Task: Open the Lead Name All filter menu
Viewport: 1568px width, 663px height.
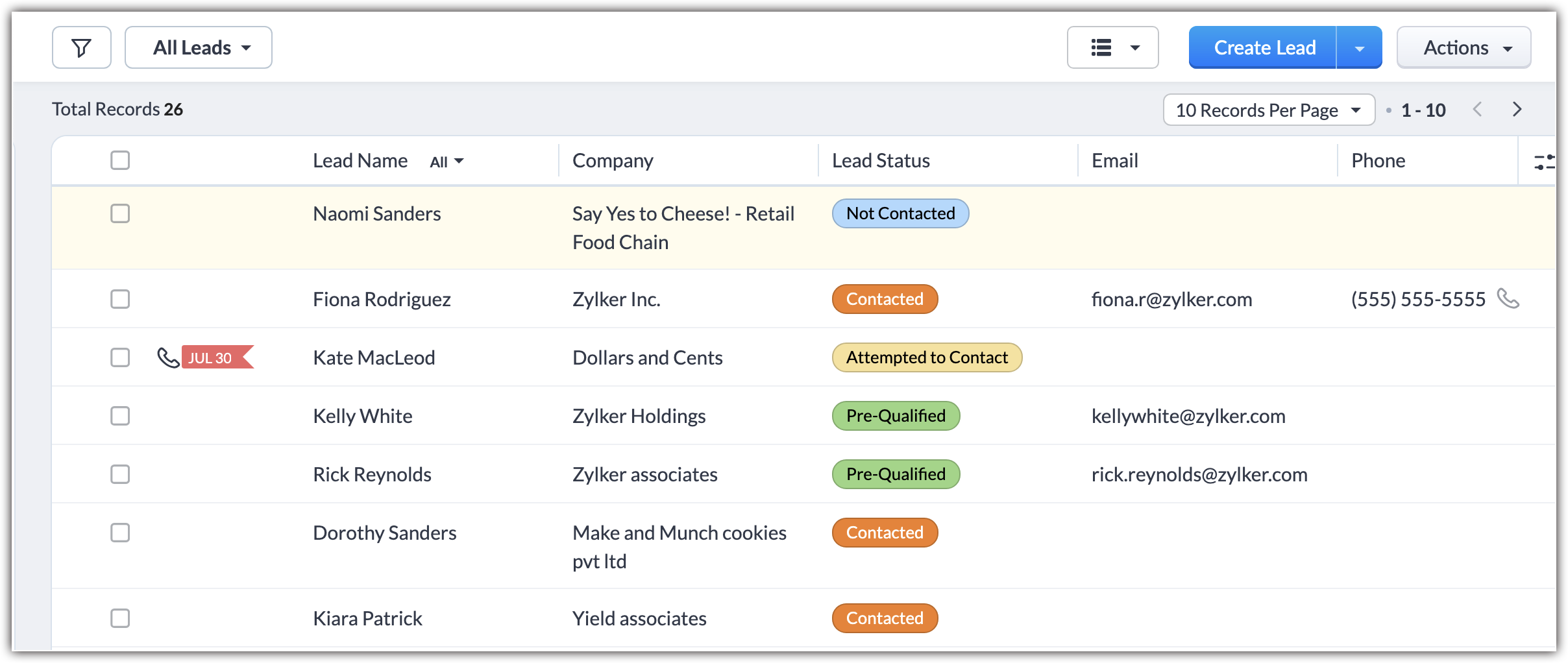Action: click(x=447, y=162)
